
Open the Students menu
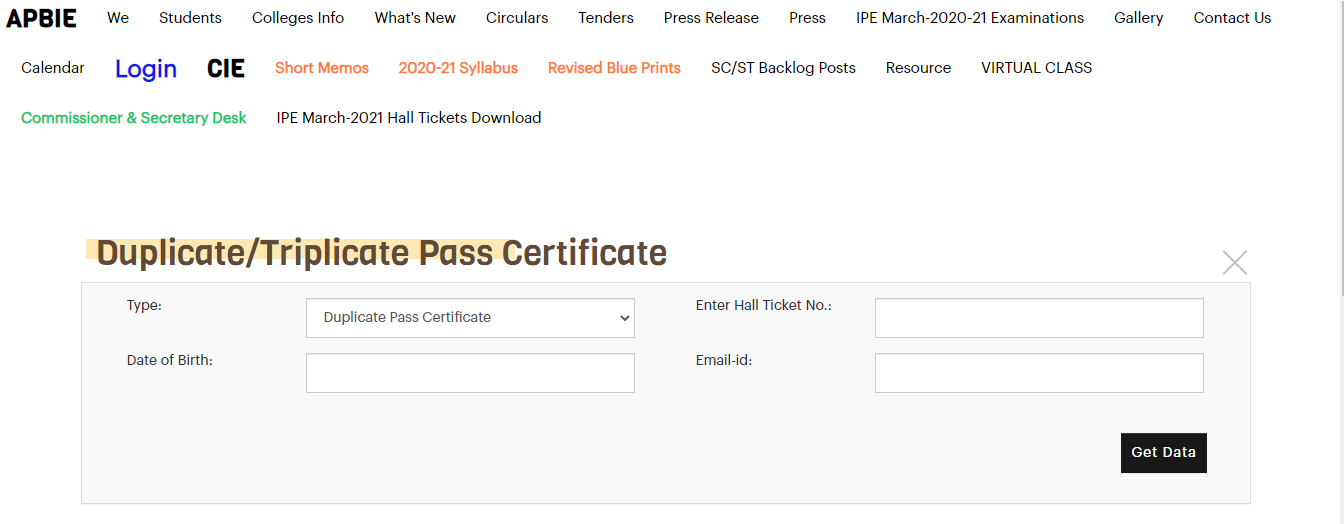pos(190,18)
